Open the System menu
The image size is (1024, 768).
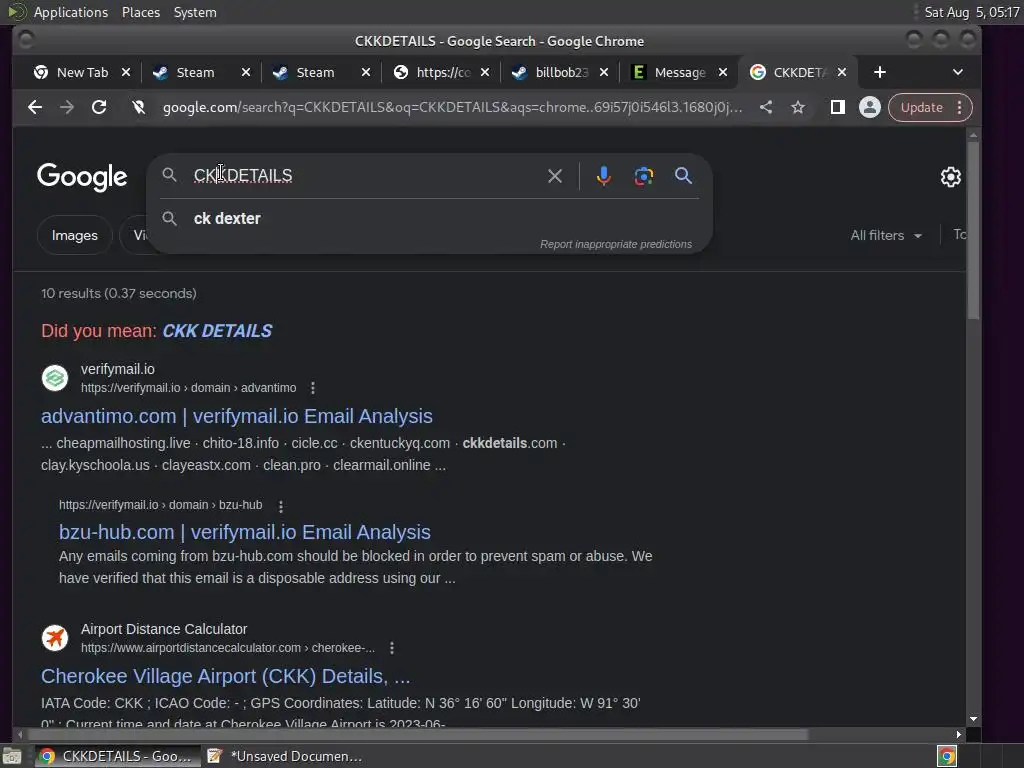pos(195,12)
